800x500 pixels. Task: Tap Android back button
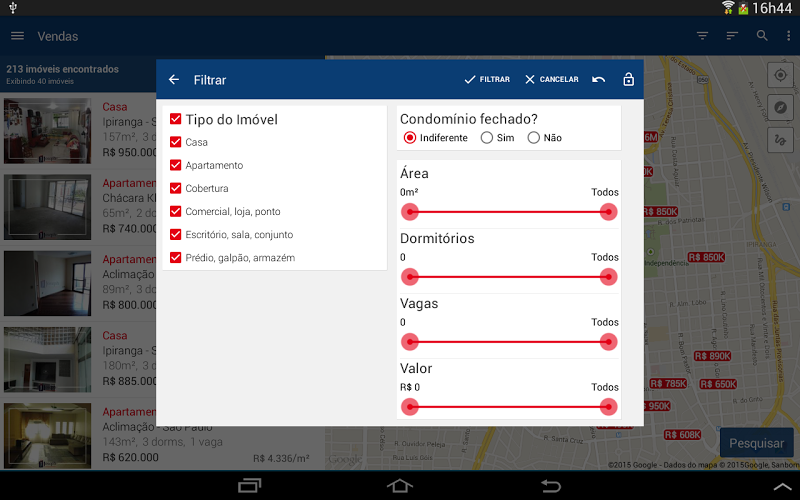(x=550, y=485)
